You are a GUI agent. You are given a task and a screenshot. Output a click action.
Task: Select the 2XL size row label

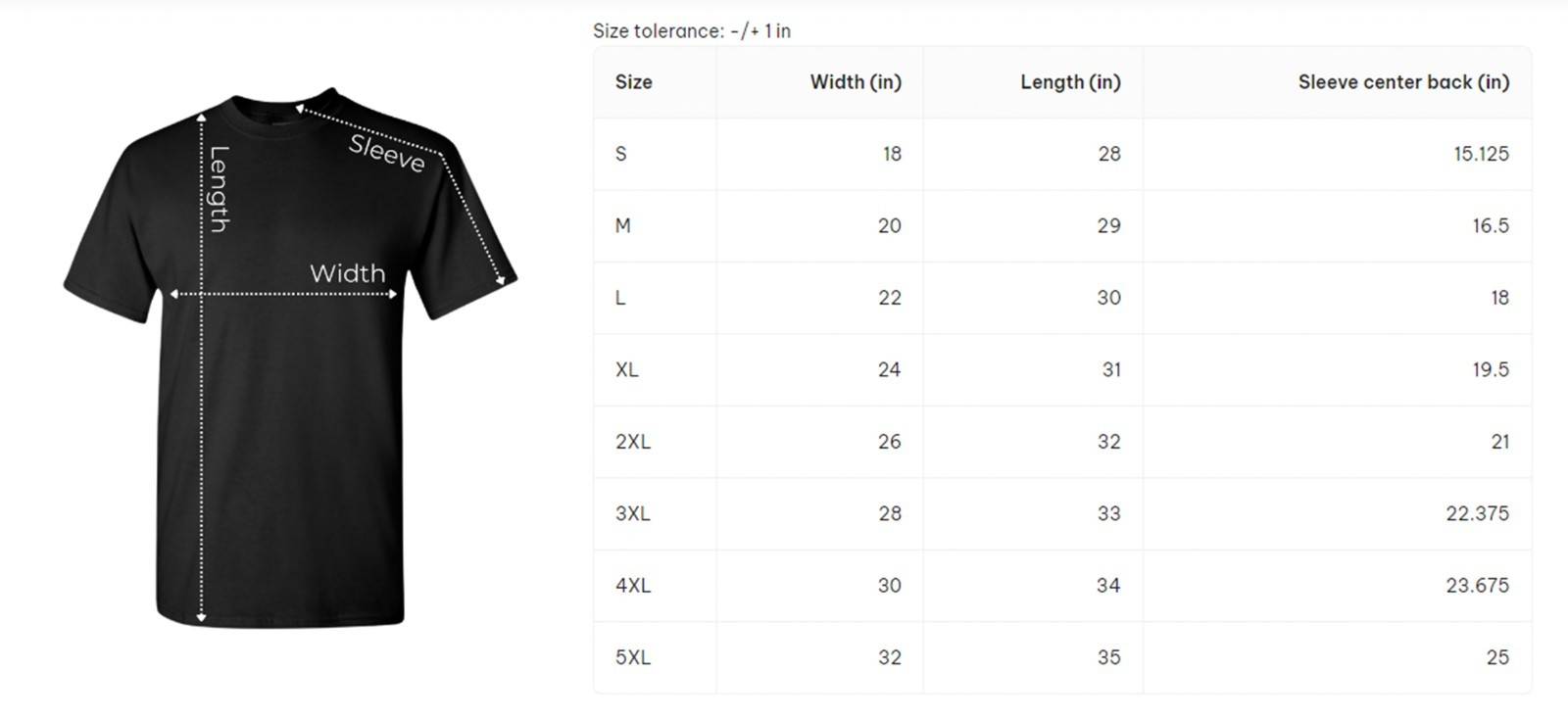tap(632, 442)
